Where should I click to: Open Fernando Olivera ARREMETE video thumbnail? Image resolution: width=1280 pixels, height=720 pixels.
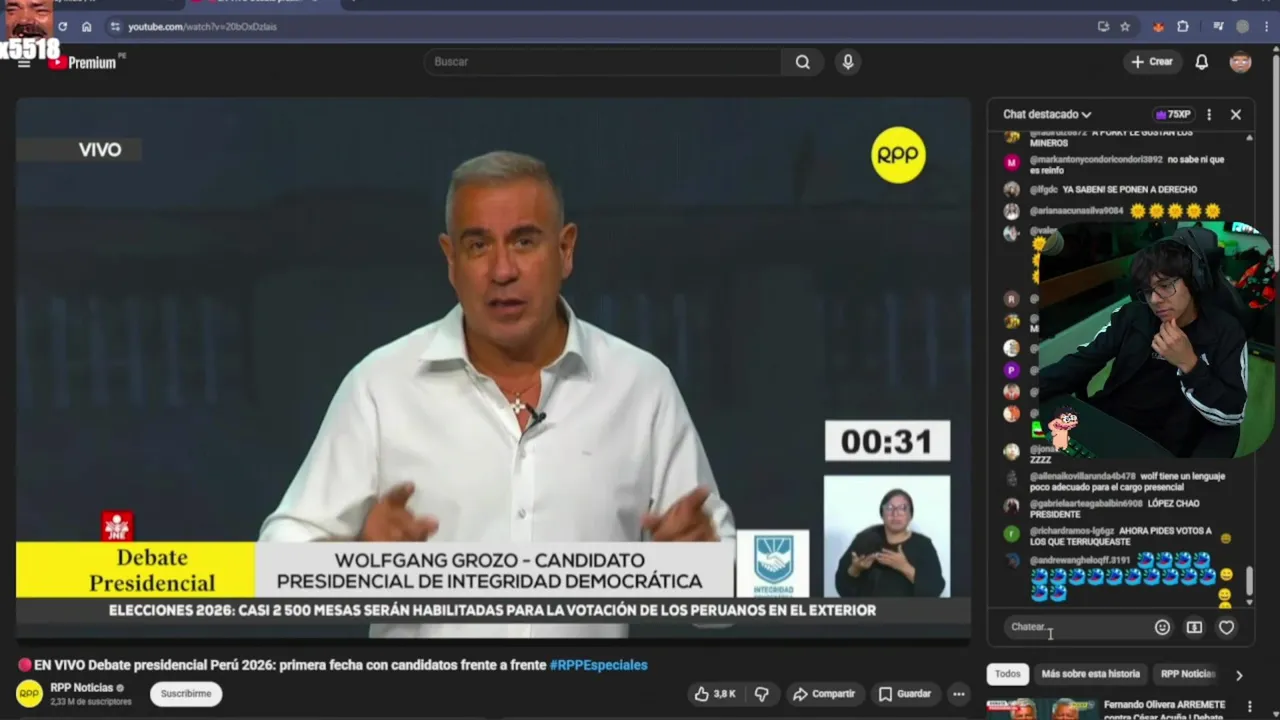[x=1041, y=709]
